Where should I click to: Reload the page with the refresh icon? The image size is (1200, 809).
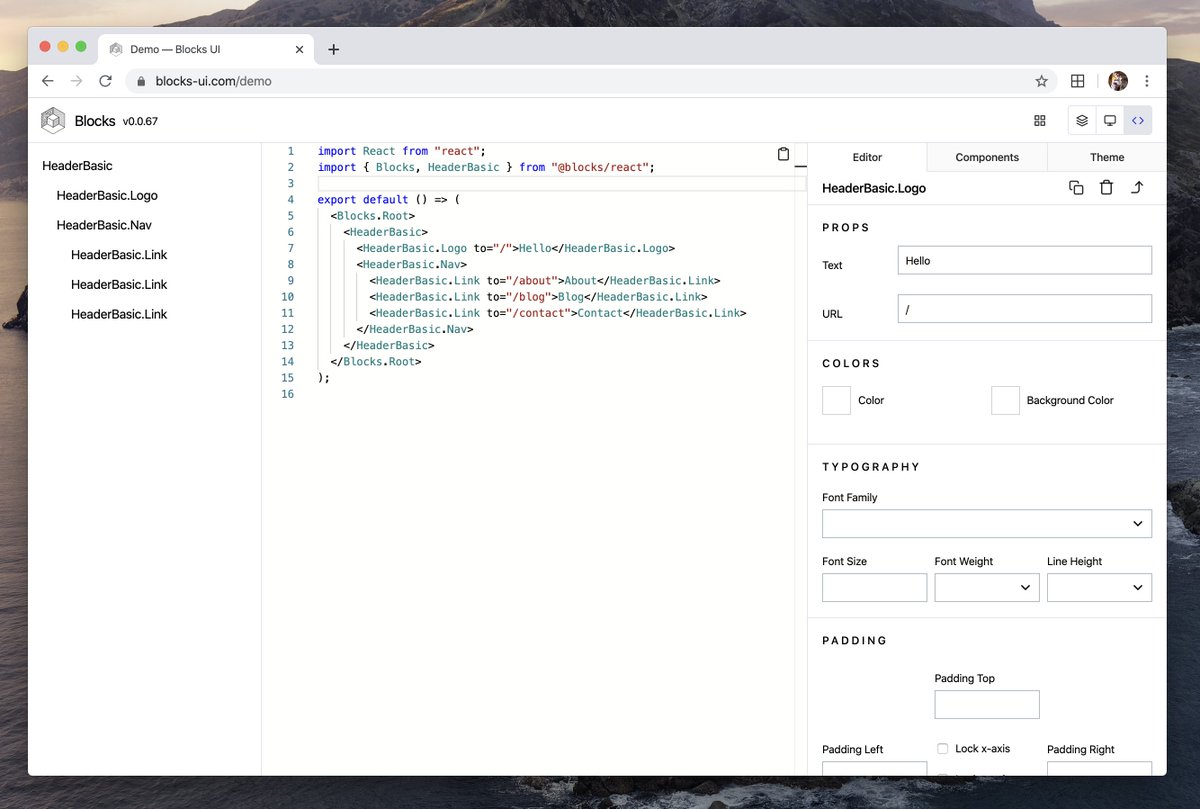[105, 81]
